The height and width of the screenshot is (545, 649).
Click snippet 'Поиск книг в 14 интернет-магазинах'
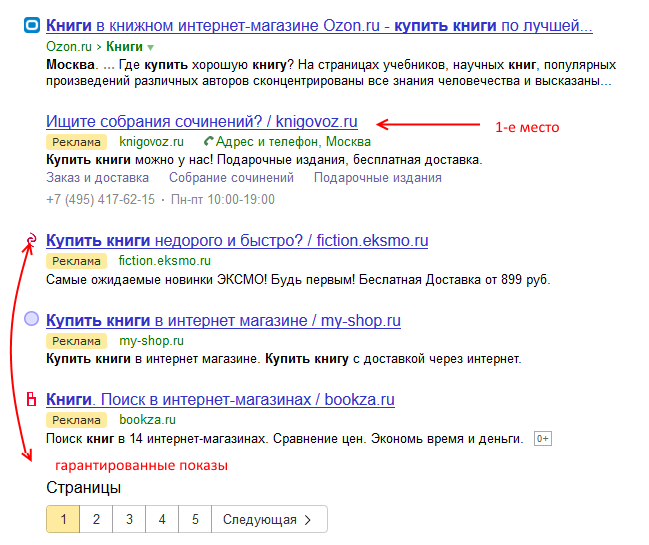[x=285, y=439]
